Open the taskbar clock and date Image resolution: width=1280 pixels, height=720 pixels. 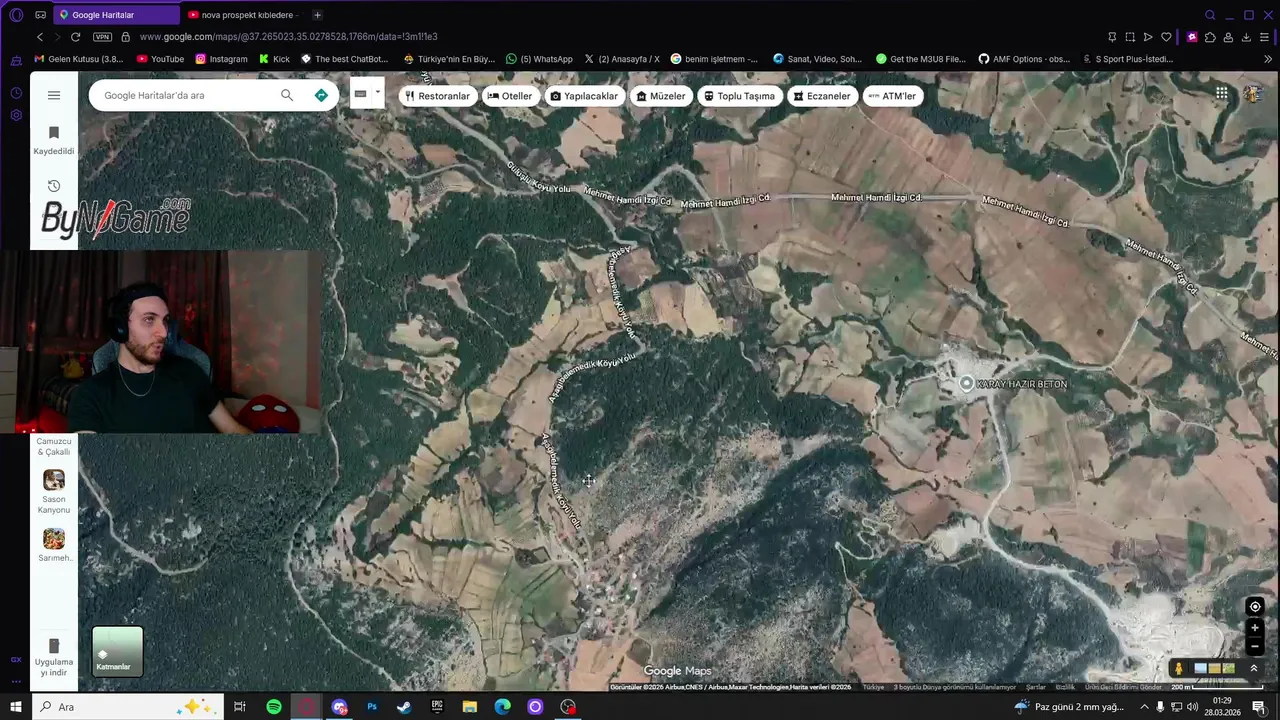click(x=1222, y=707)
